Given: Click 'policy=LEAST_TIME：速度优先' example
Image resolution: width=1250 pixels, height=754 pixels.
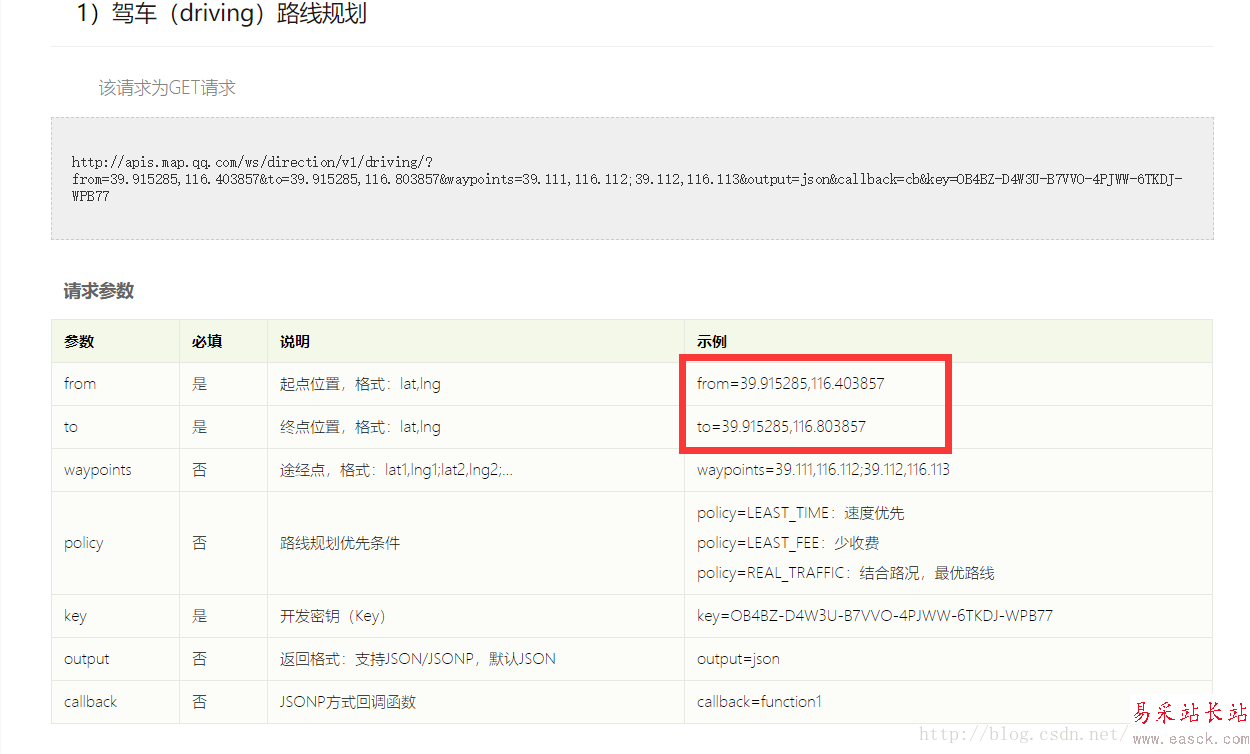Looking at the screenshot, I should [x=801, y=513].
